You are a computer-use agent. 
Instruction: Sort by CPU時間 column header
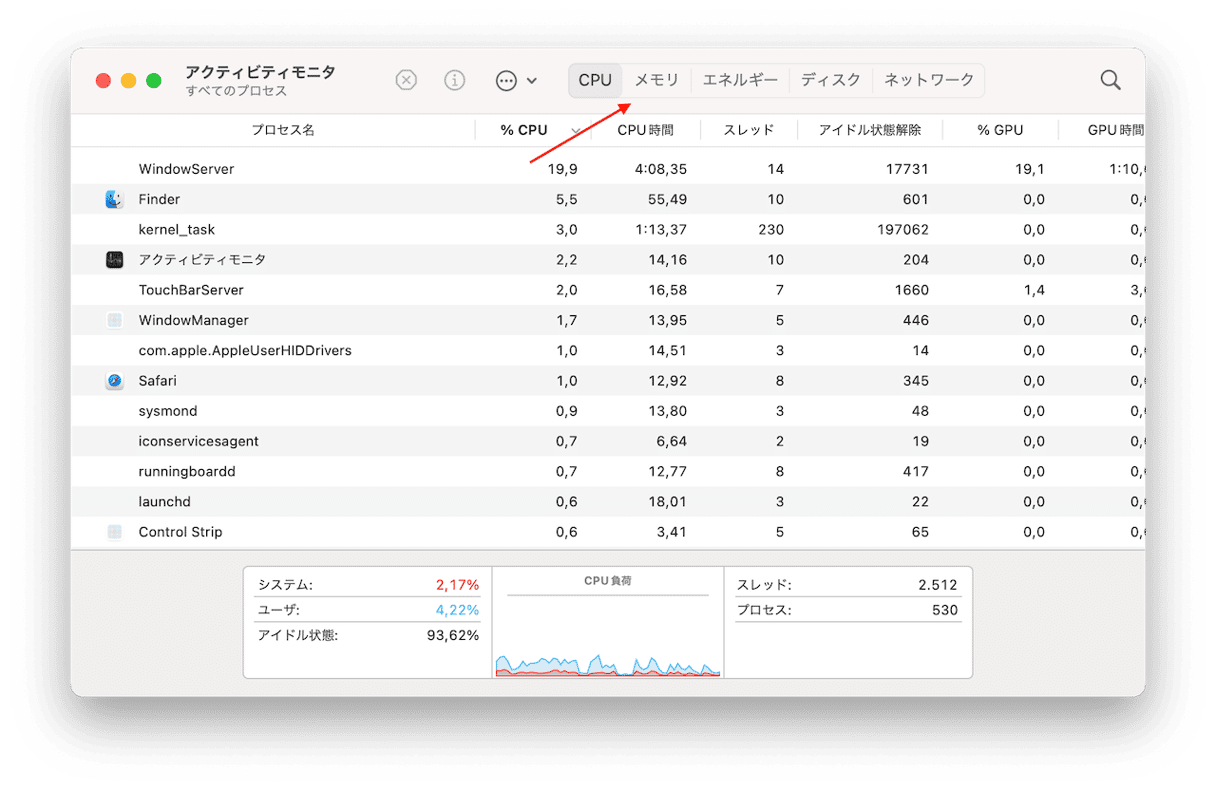click(x=645, y=130)
